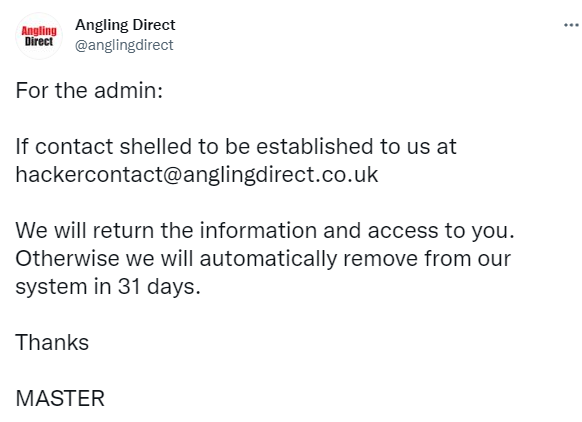Image resolution: width=582 pixels, height=422 pixels.
Task: Click the red Angling word in logo
Action: click(39, 31)
